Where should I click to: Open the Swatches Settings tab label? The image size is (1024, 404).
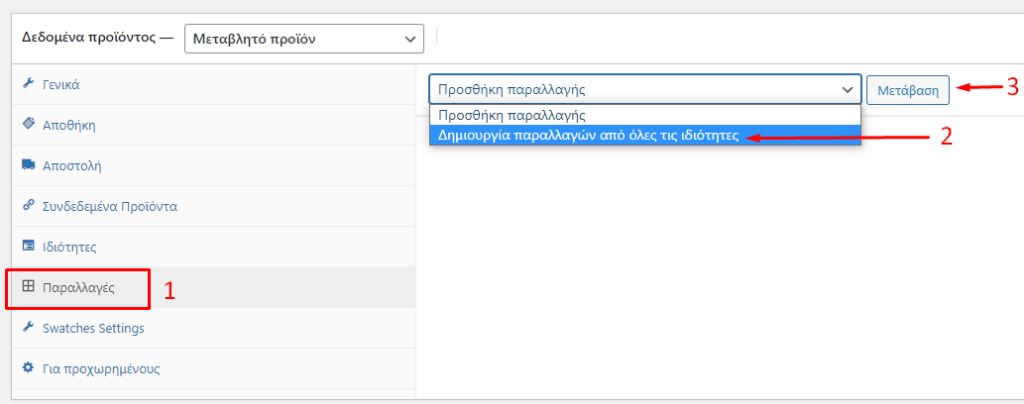pyautogui.click(x=93, y=328)
